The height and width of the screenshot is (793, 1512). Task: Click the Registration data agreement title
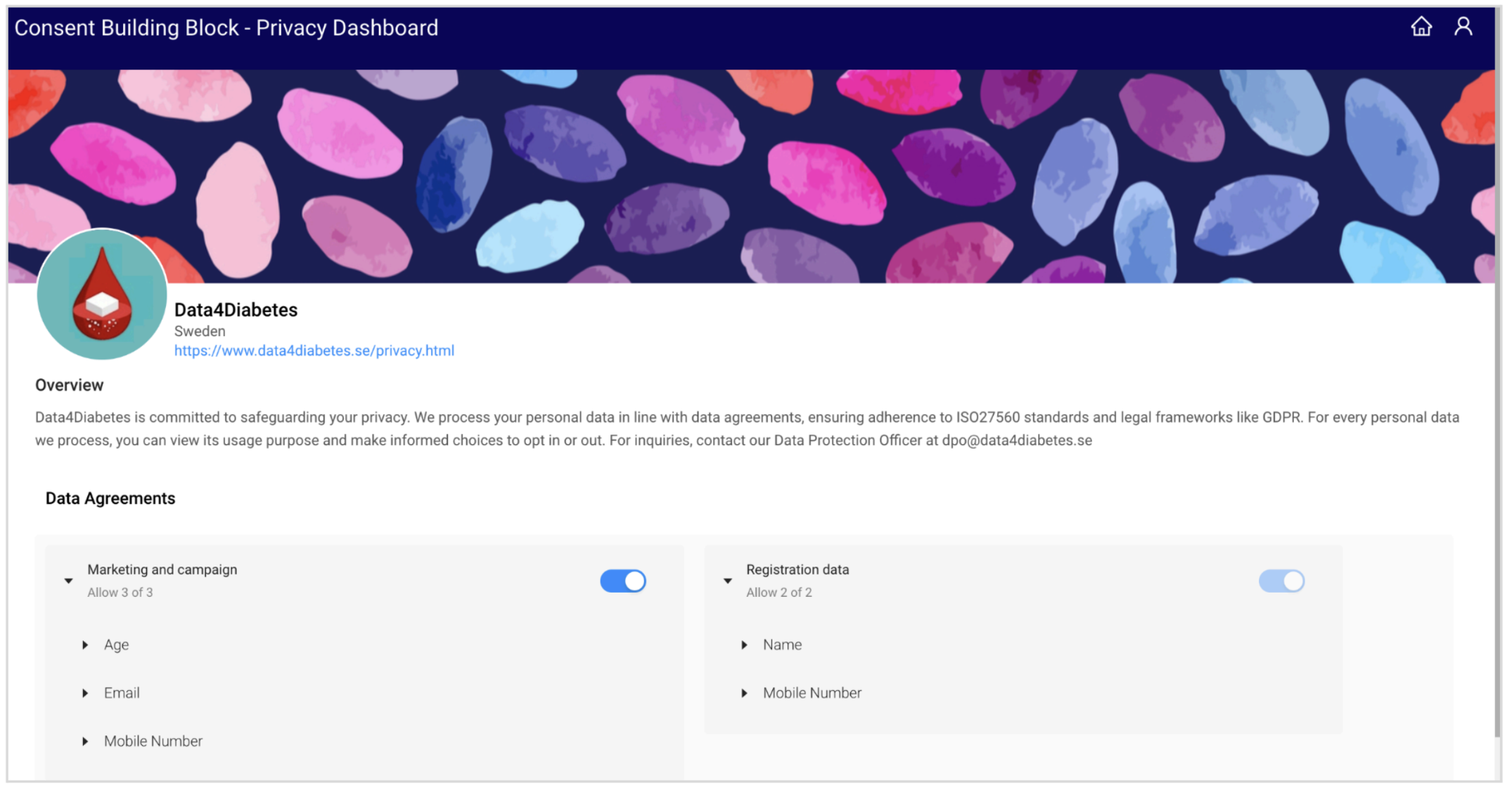click(797, 569)
